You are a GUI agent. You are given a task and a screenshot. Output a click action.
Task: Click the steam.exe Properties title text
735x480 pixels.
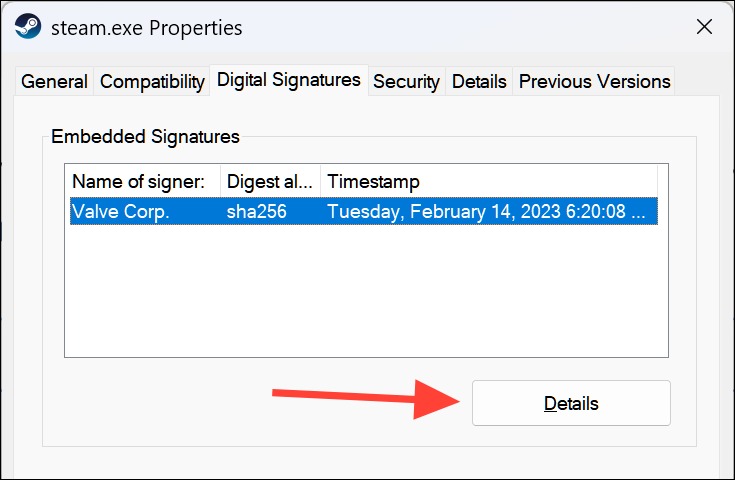[x=147, y=28]
